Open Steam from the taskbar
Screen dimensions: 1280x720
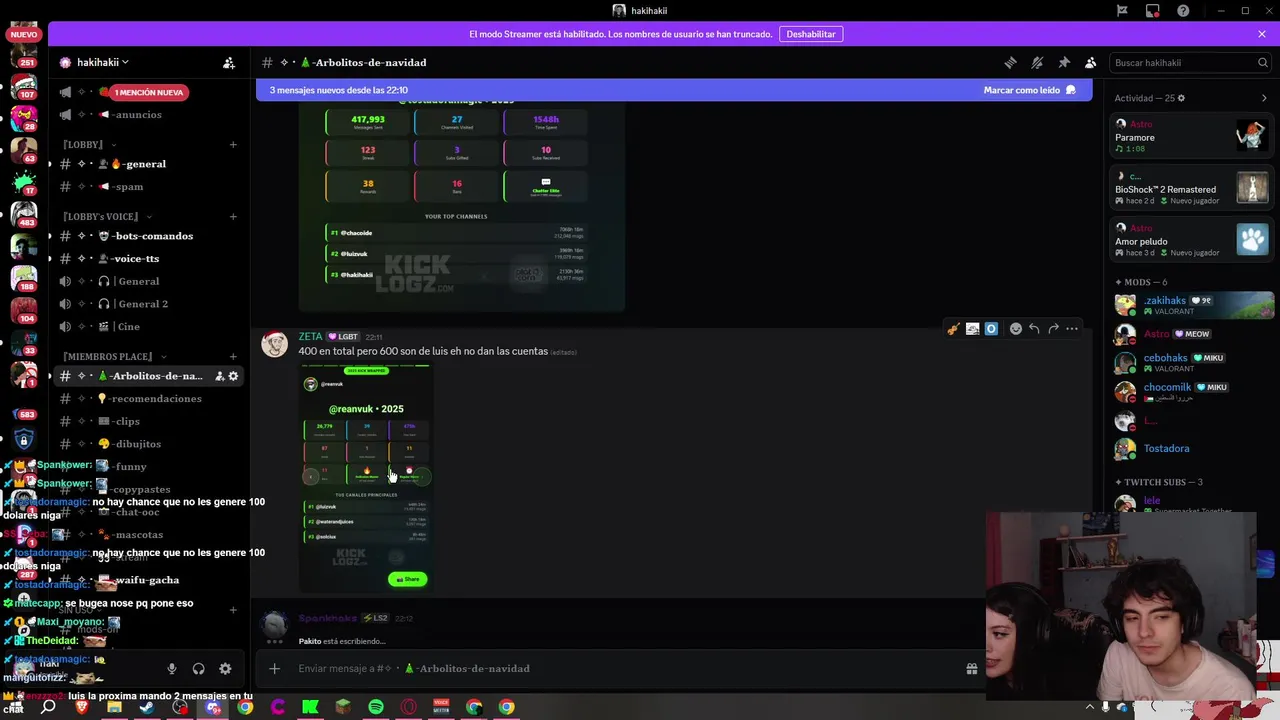tap(147, 707)
